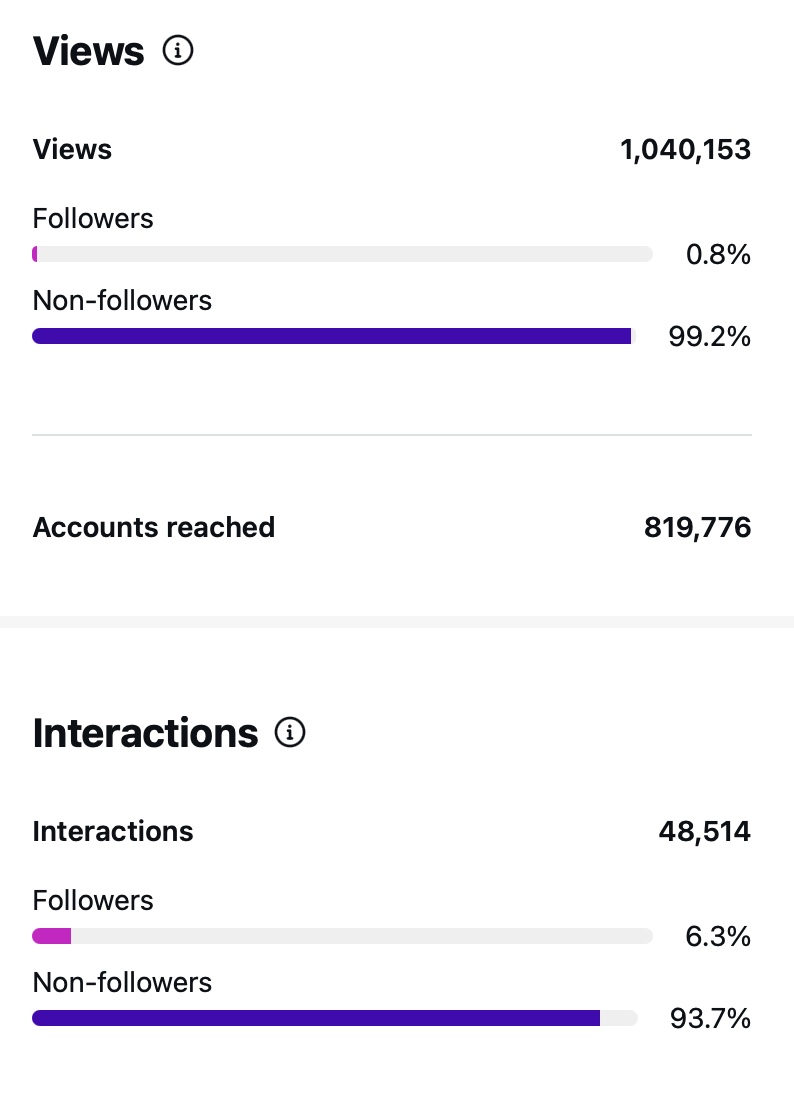Viewport: 794px width, 1110px height.
Task: Click the accounts reached value 819,776
Action: click(x=697, y=527)
